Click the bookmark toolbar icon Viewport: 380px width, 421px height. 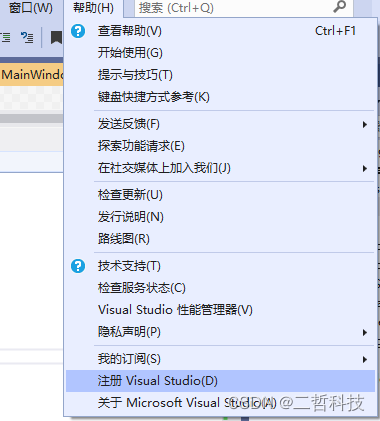tap(56, 37)
